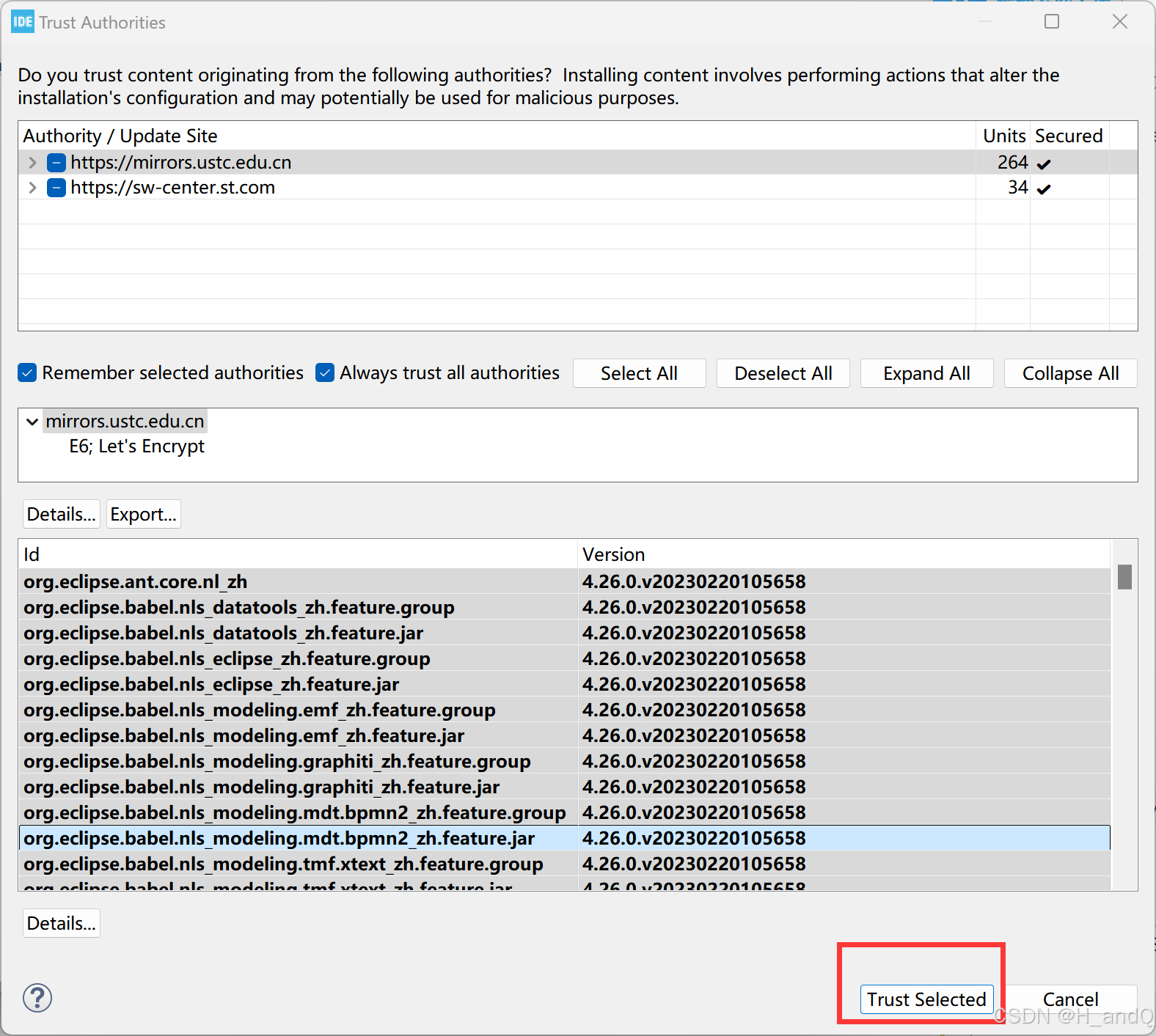Select row org.eclipse.babel.nls_modeling.emf_zh.feature.group

565,710
